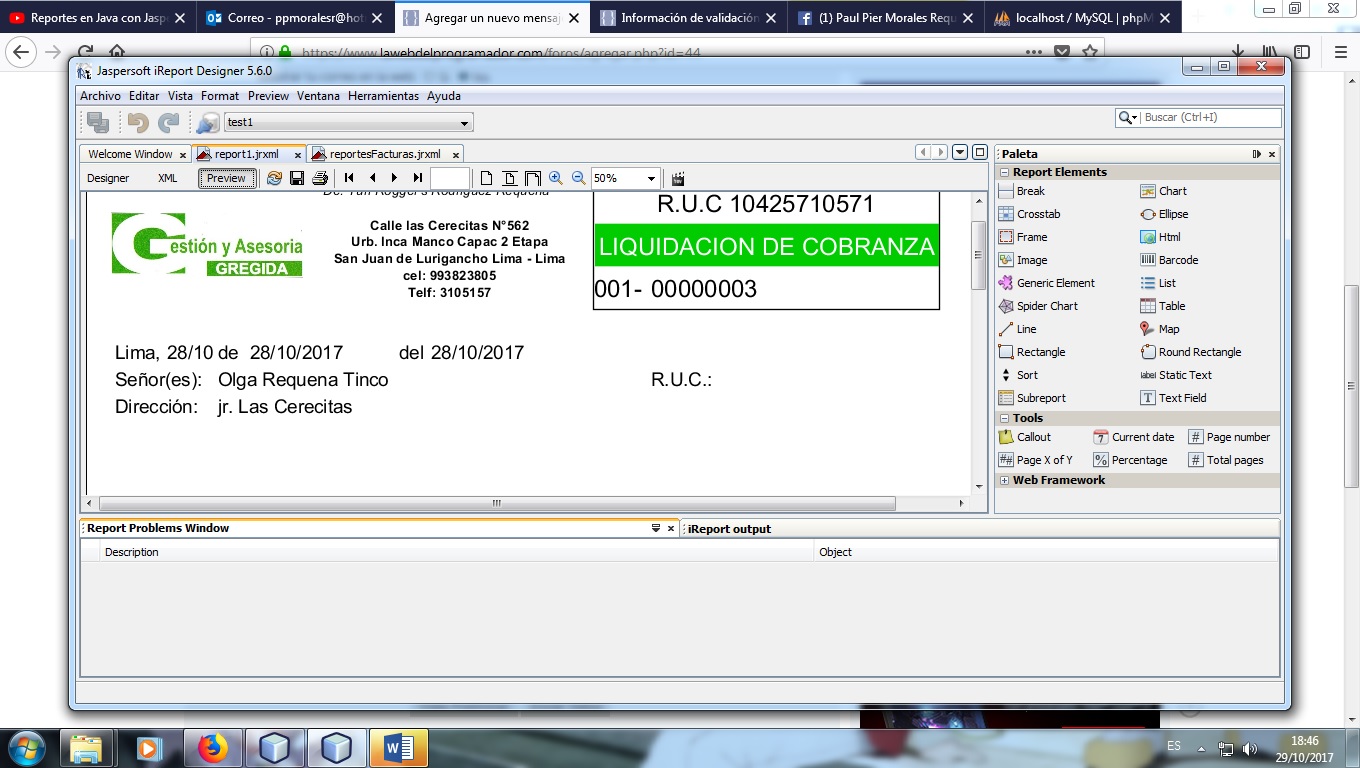Screen dimensions: 1360x768
Task: Switch to Designer view
Action: (x=108, y=178)
